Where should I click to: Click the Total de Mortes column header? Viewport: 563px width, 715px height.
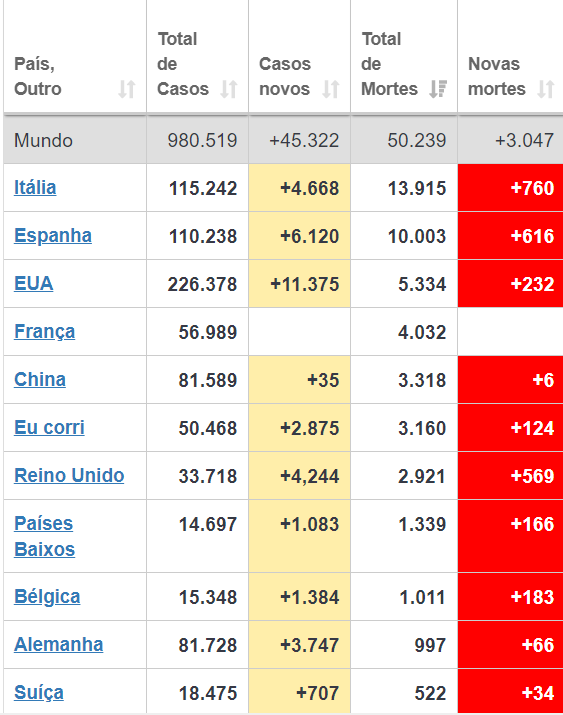click(x=404, y=64)
